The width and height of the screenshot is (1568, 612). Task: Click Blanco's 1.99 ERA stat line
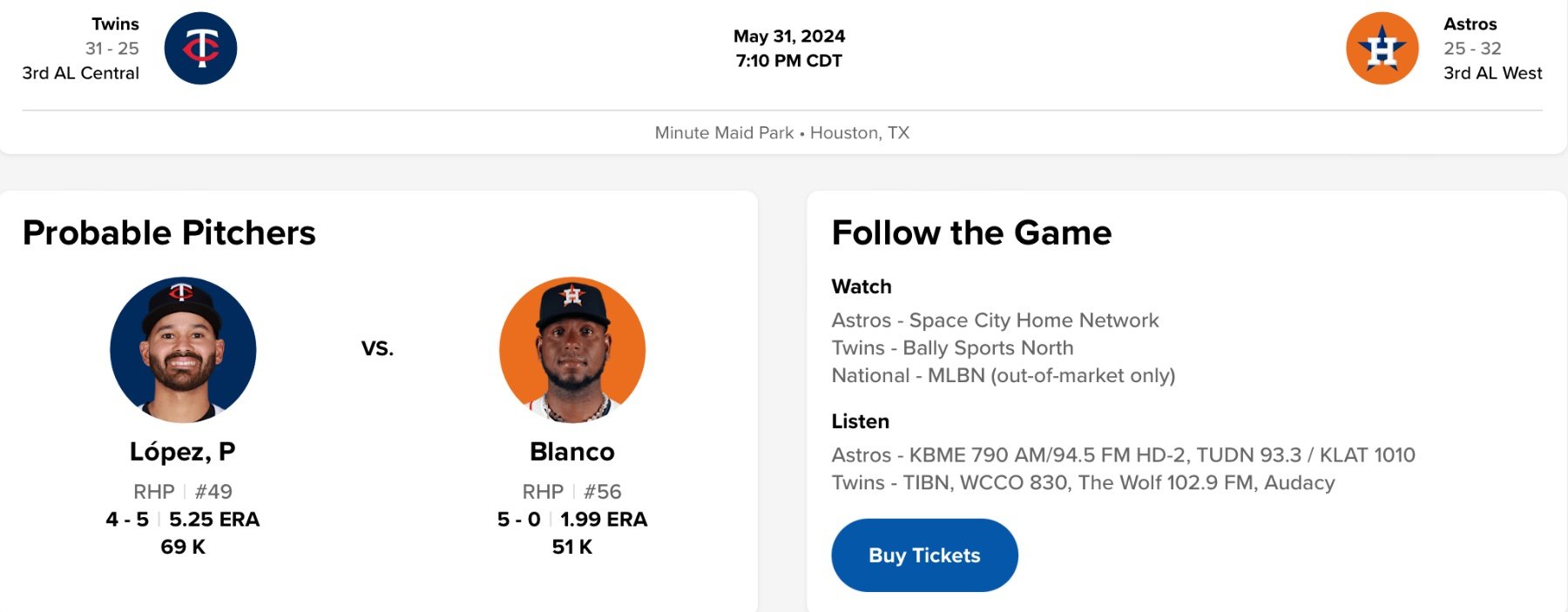point(604,520)
